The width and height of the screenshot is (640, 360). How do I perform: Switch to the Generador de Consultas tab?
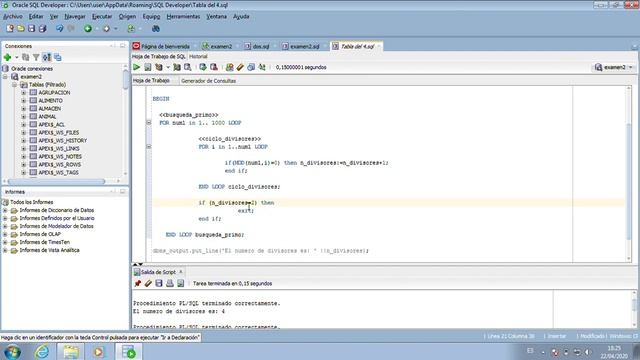tap(209, 81)
